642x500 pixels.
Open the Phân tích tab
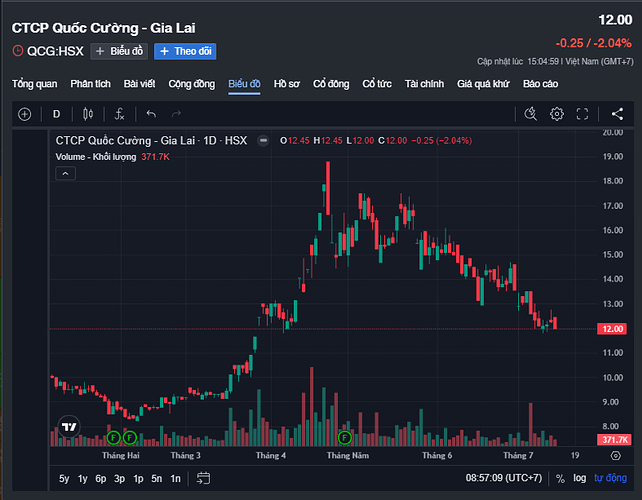tap(90, 84)
